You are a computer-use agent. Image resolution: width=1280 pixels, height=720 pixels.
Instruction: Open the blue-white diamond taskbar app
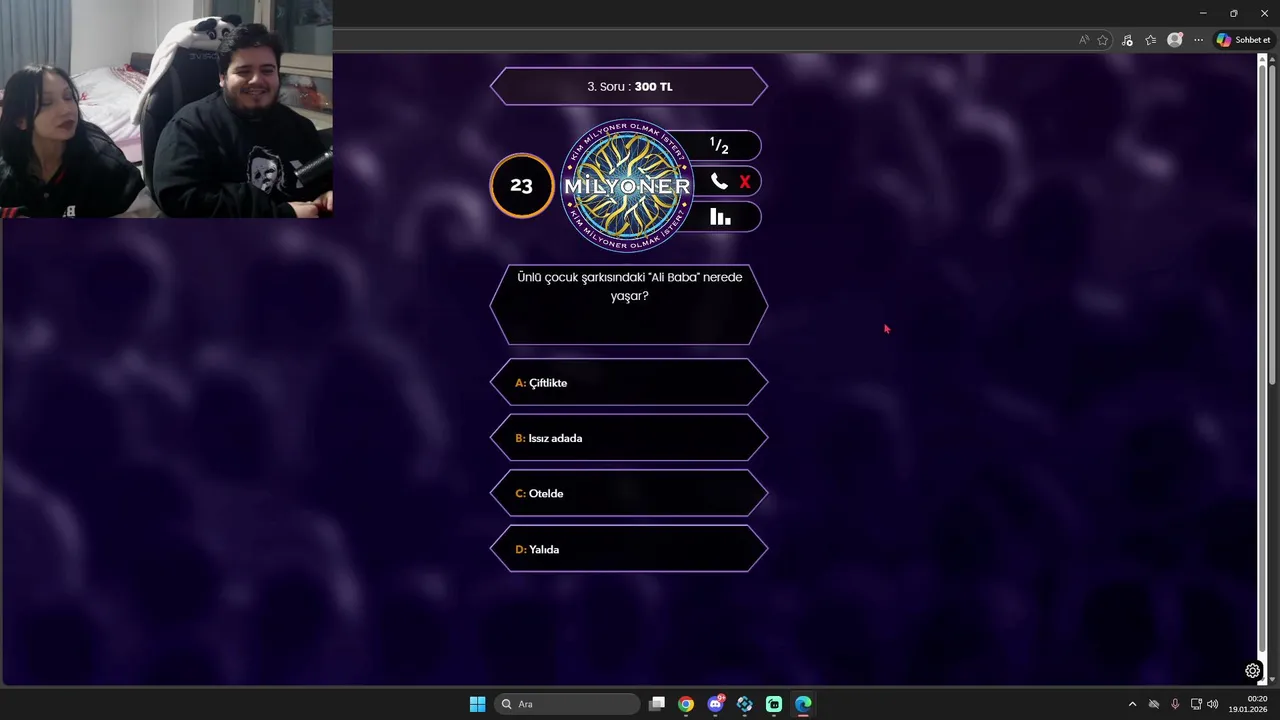coord(744,704)
